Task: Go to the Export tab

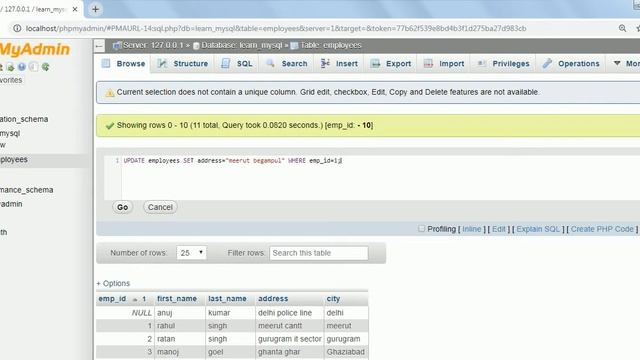Action: coord(391,64)
